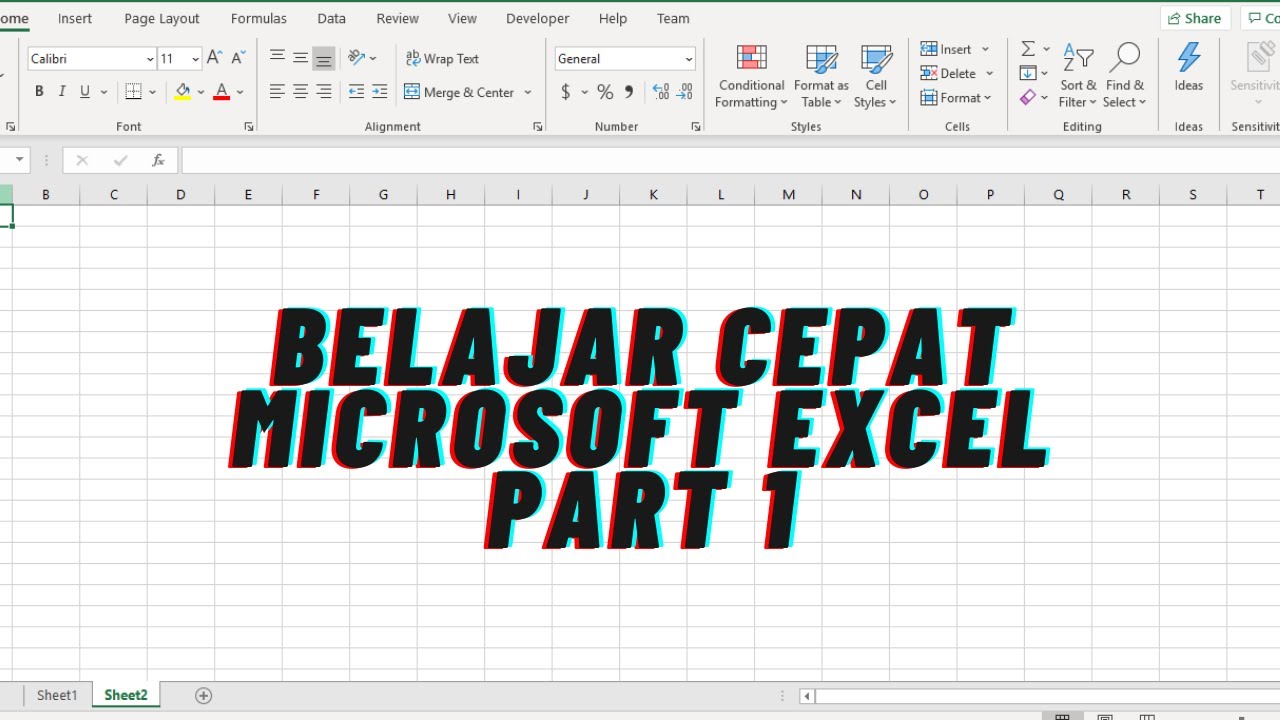Image resolution: width=1280 pixels, height=720 pixels.
Task: Click Decrease Font Size icon
Action: [x=238, y=59]
